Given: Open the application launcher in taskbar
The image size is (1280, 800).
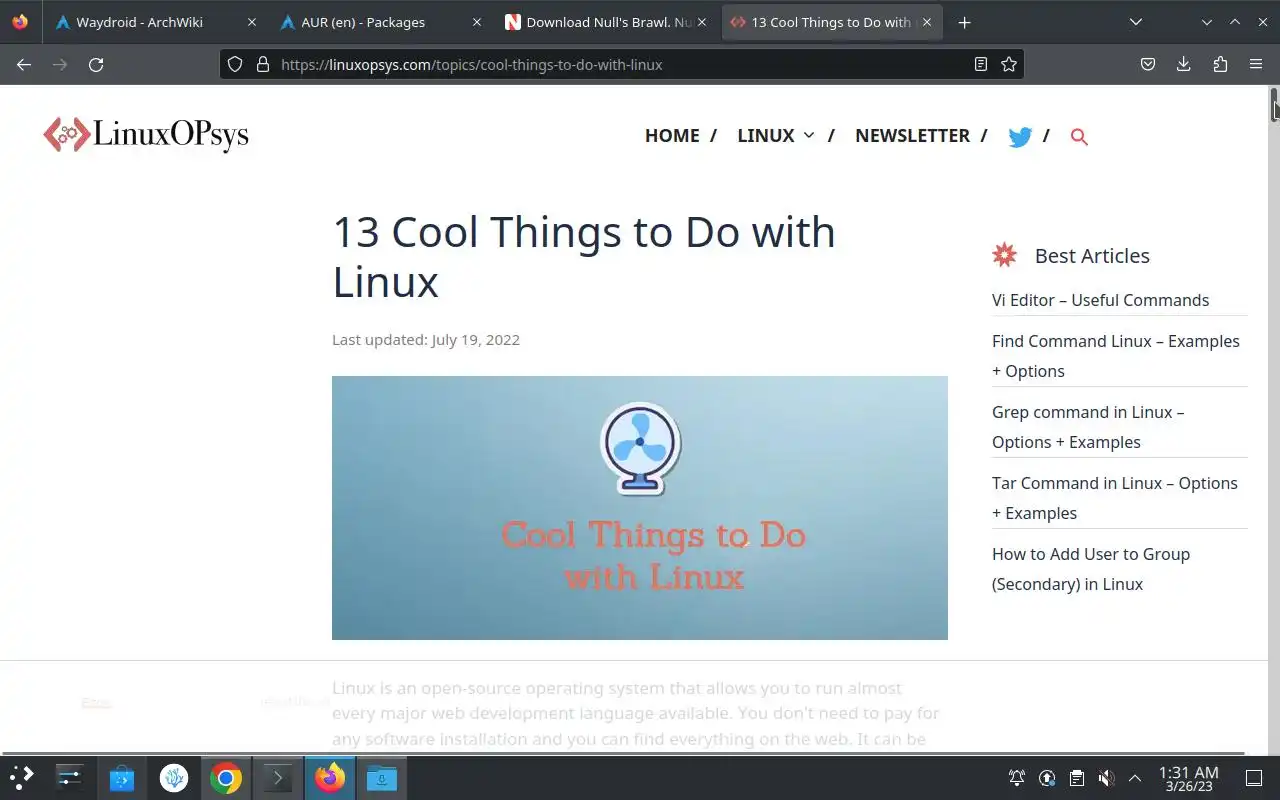Looking at the screenshot, I should tap(22, 777).
